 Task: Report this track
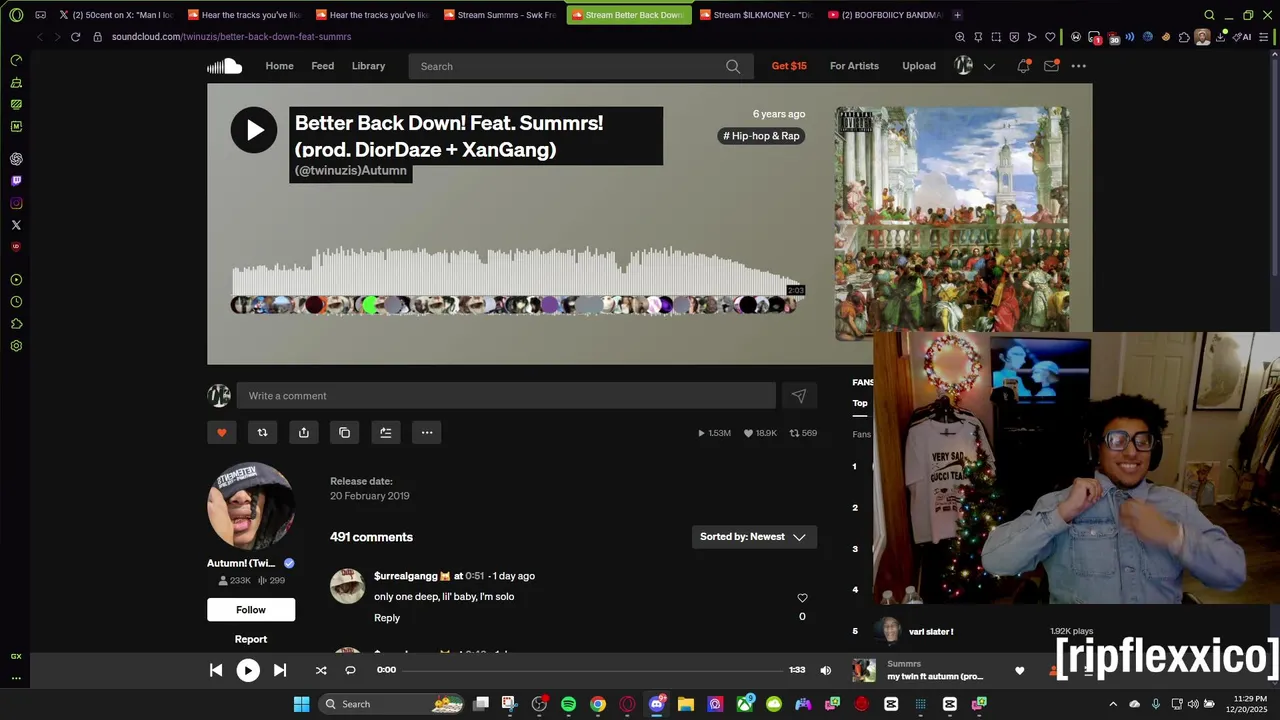click(x=251, y=639)
